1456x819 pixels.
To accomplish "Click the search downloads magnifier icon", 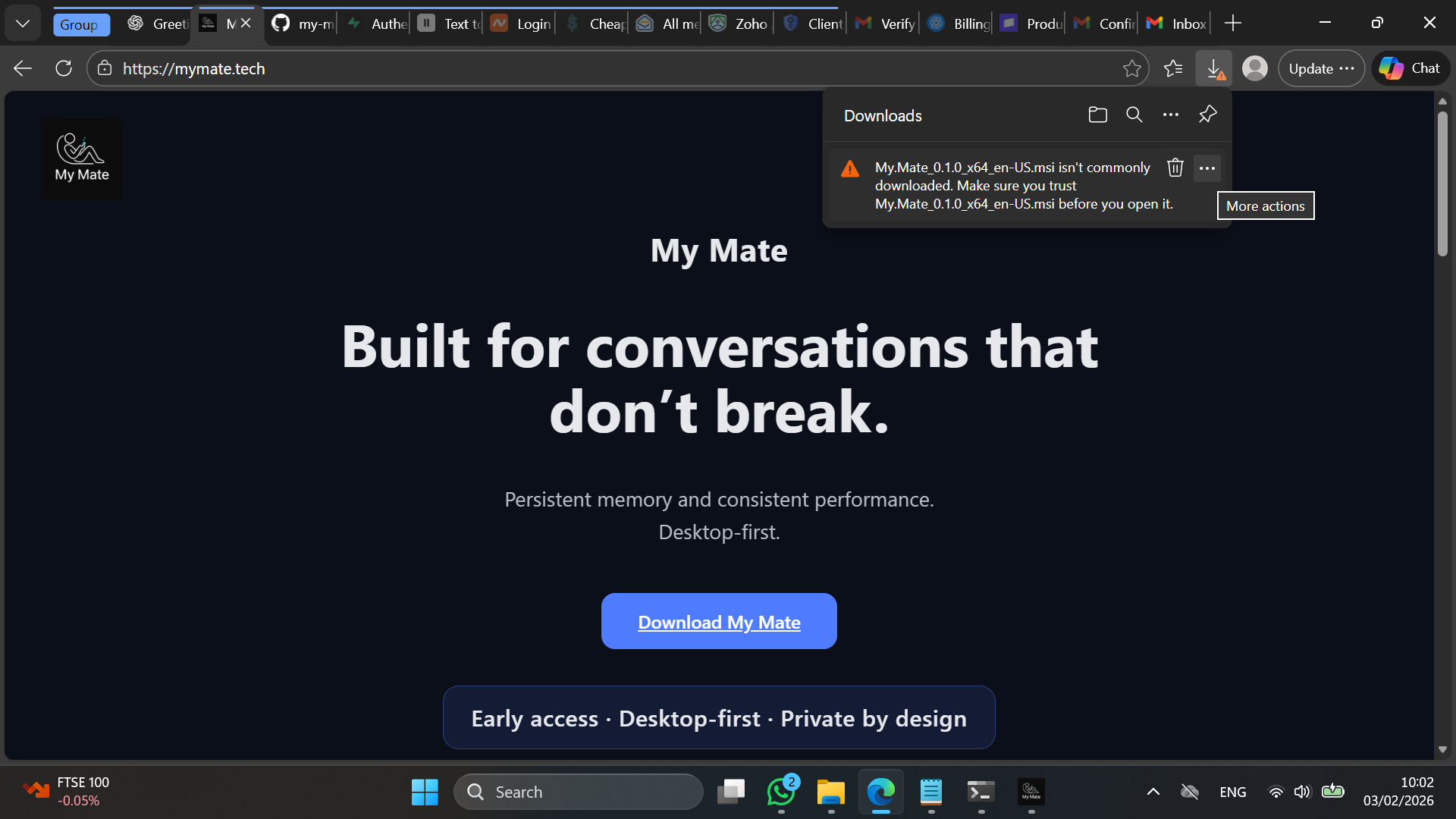I will tap(1134, 115).
